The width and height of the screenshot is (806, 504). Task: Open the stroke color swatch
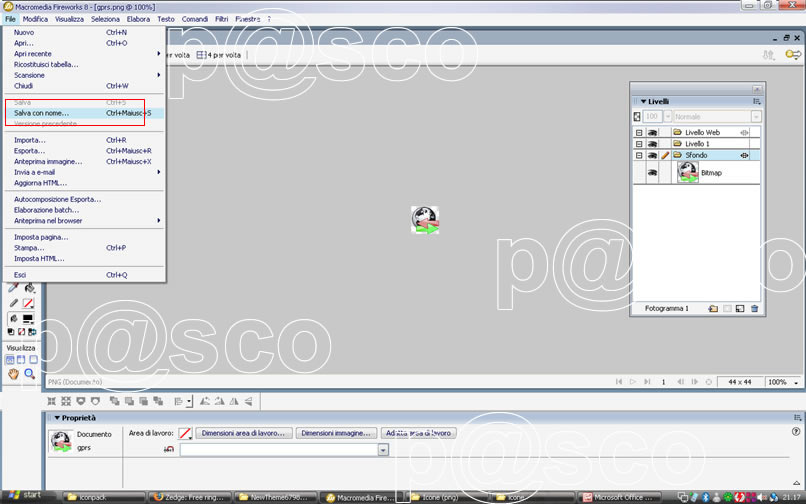[x=28, y=303]
